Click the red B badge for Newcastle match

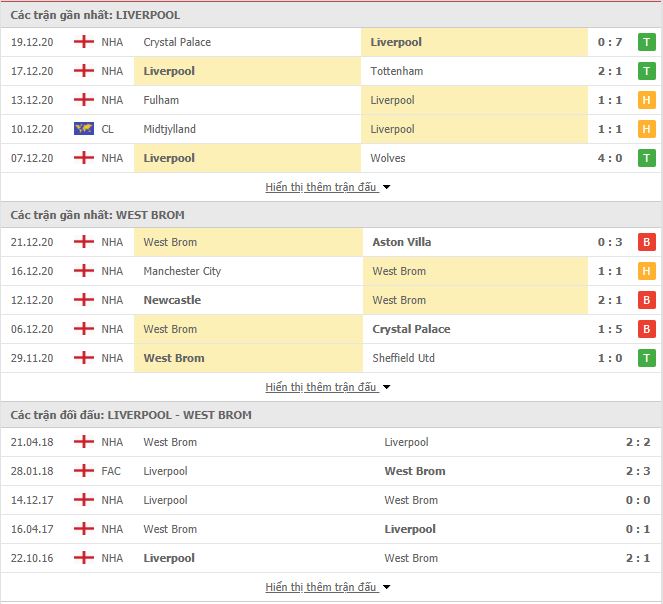tap(646, 300)
